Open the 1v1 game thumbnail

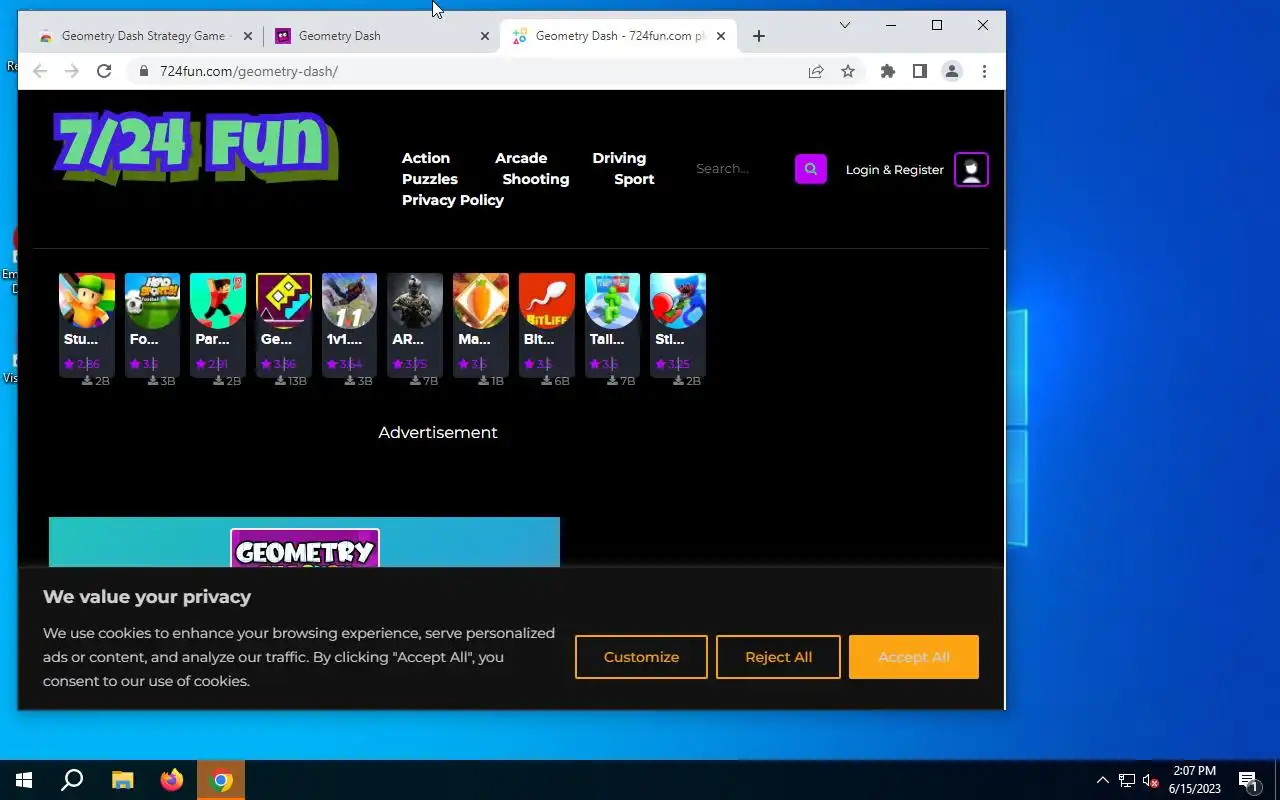click(x=349, y=301)
